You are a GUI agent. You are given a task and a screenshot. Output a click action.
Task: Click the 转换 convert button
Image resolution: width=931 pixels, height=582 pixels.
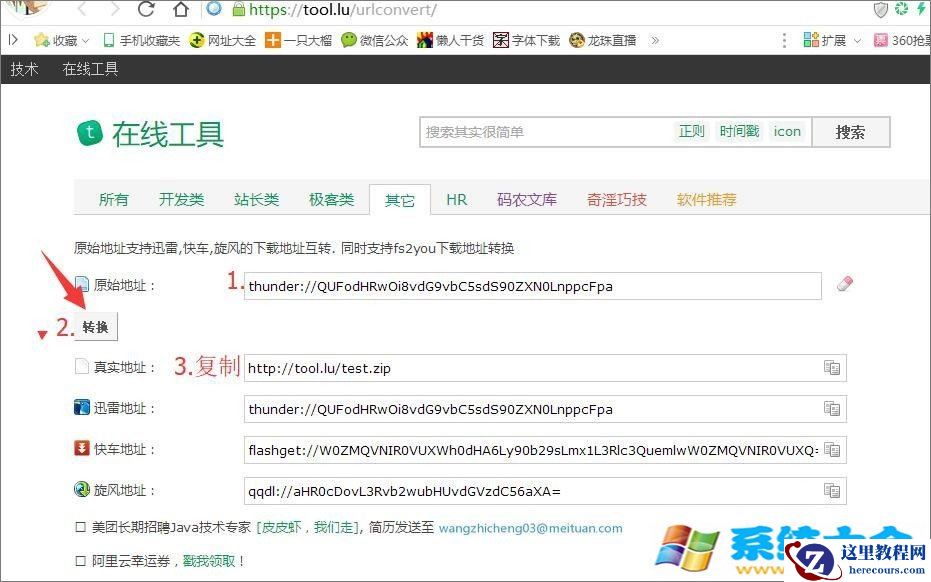tap(95, 326)
